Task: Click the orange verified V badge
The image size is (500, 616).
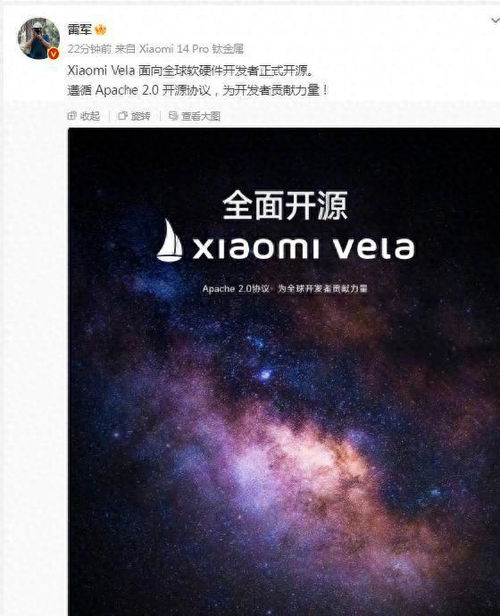Action: click(x=53, y=54)
